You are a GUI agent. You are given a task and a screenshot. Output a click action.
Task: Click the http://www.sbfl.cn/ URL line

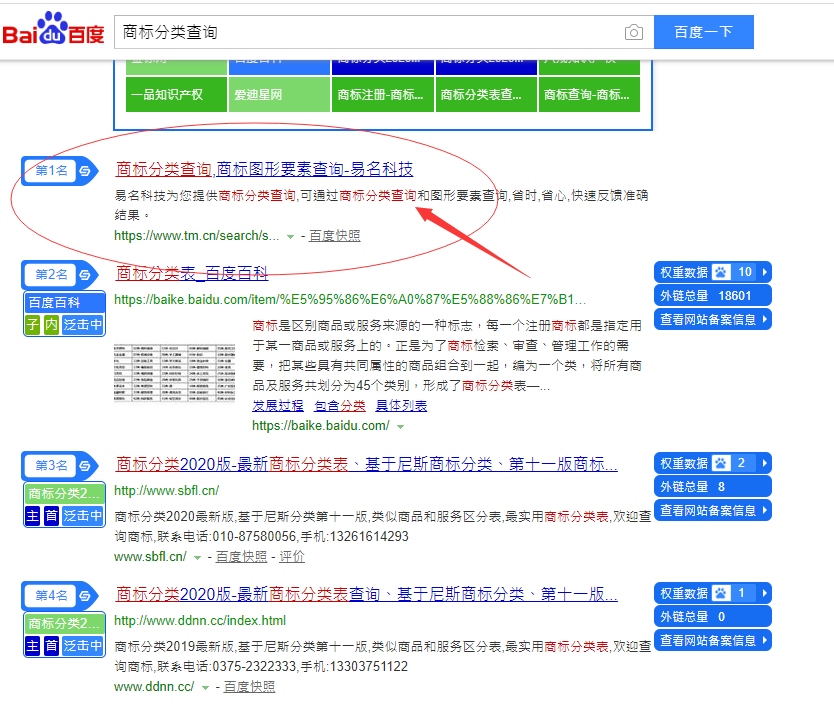[x=166, y=490]
